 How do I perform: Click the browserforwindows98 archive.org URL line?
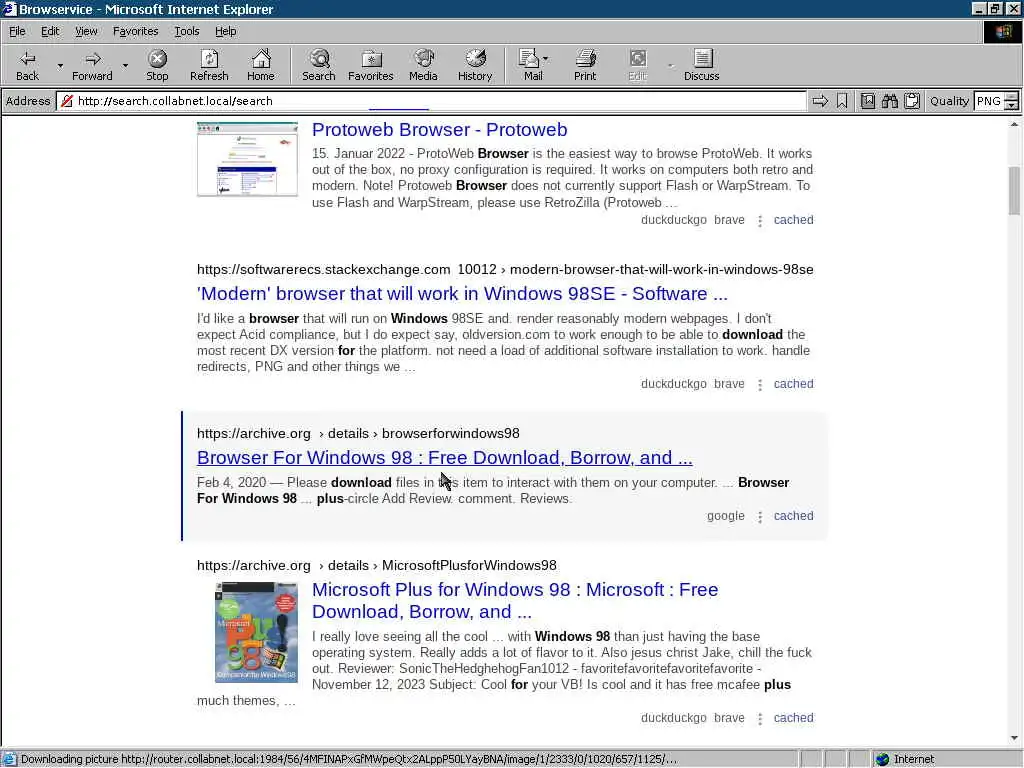[358, 433]
